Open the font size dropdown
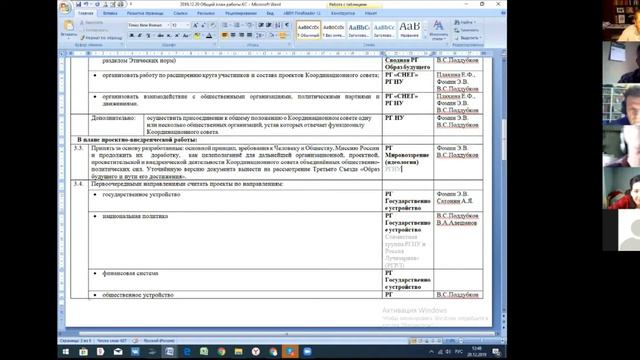The height and width of the screenshot is (360, 640). 187,25
